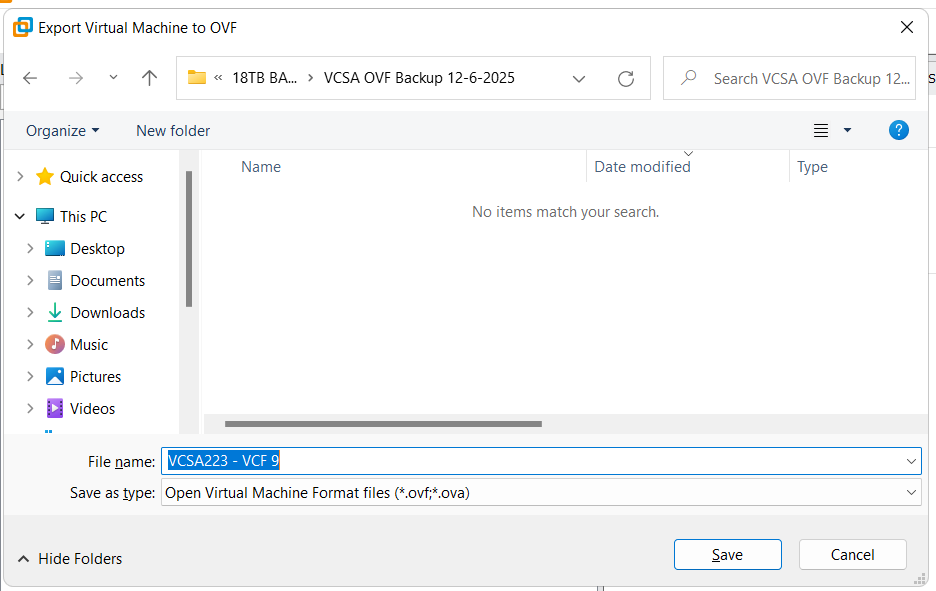Click the Save button
The width and height of the screenshot is (936, 591).
click(727, 555)
